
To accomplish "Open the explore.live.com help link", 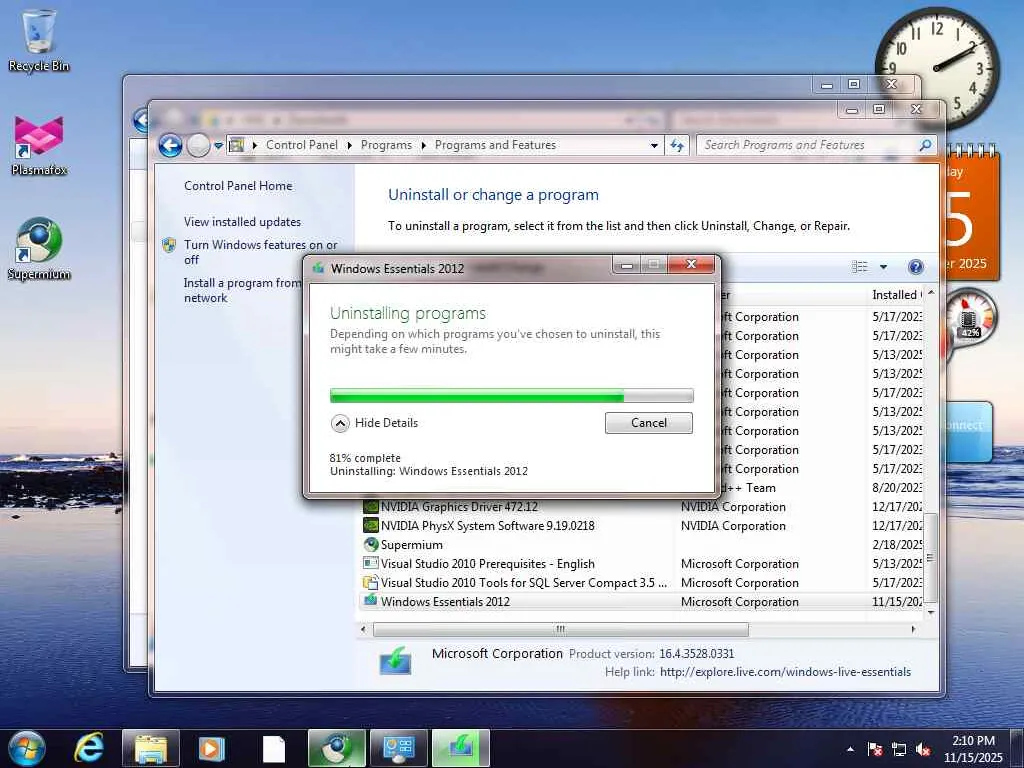I will [785, 672].
